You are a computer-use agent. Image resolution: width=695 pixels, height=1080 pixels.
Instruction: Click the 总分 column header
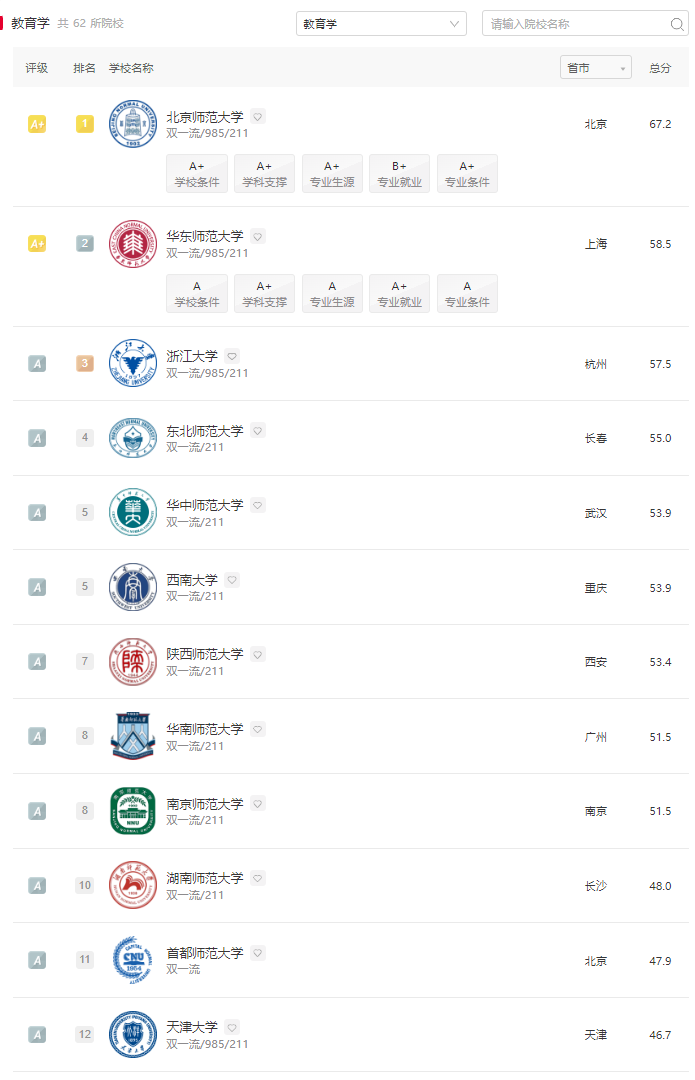pos(660,67)
